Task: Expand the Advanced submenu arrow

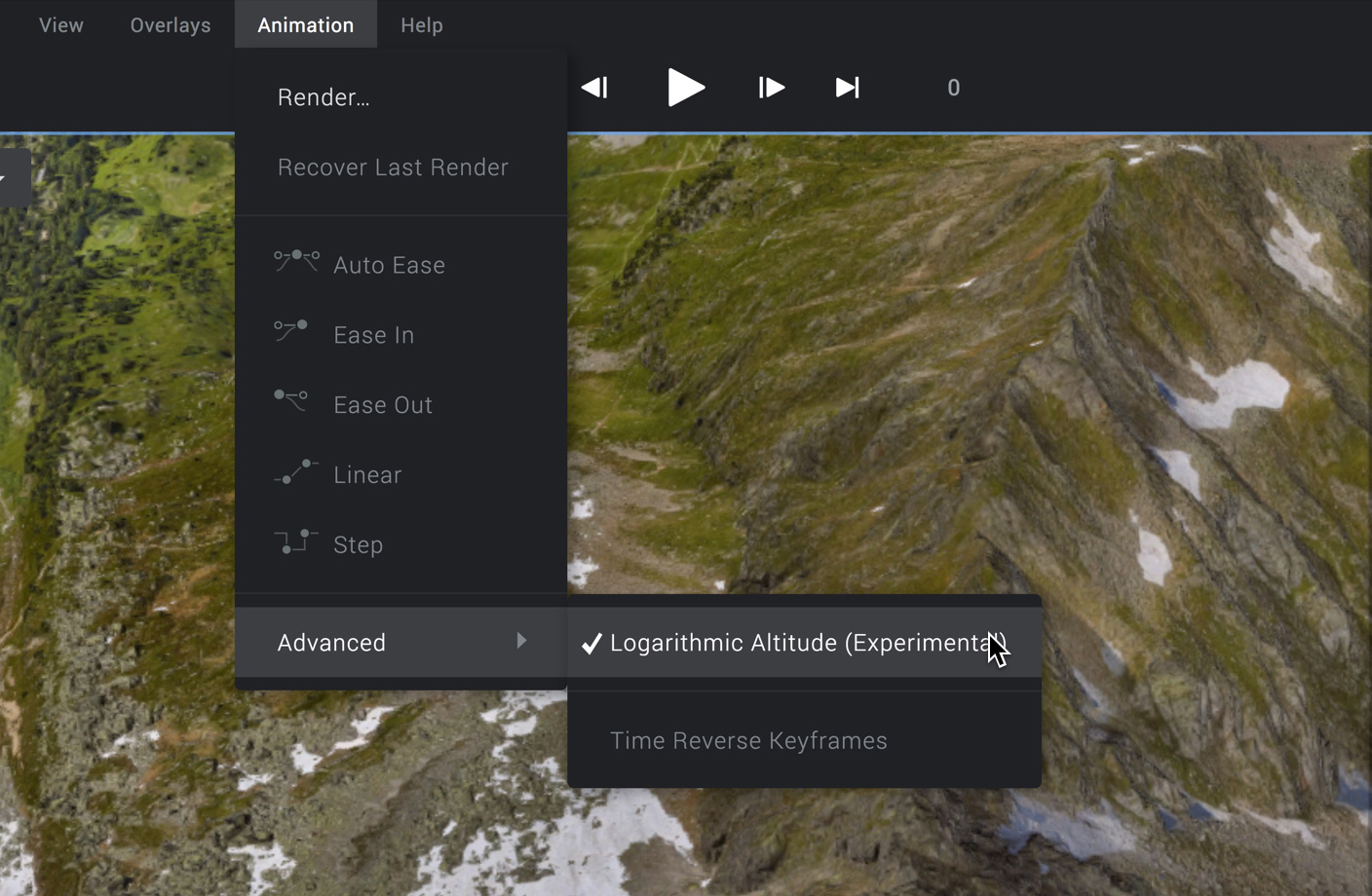Action: [x=521, y=641]
